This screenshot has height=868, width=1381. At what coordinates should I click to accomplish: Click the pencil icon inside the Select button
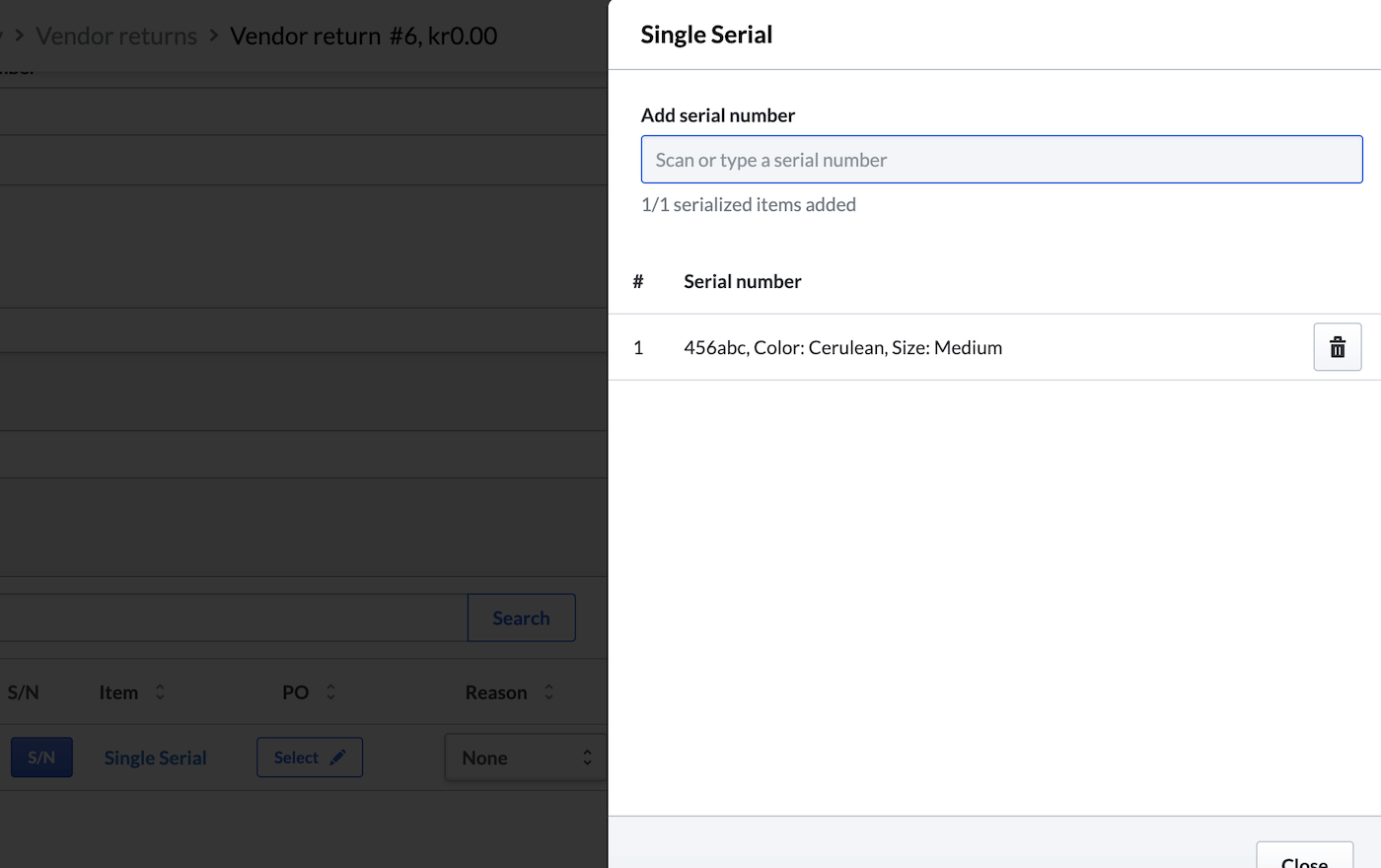(x=335, y=757)
